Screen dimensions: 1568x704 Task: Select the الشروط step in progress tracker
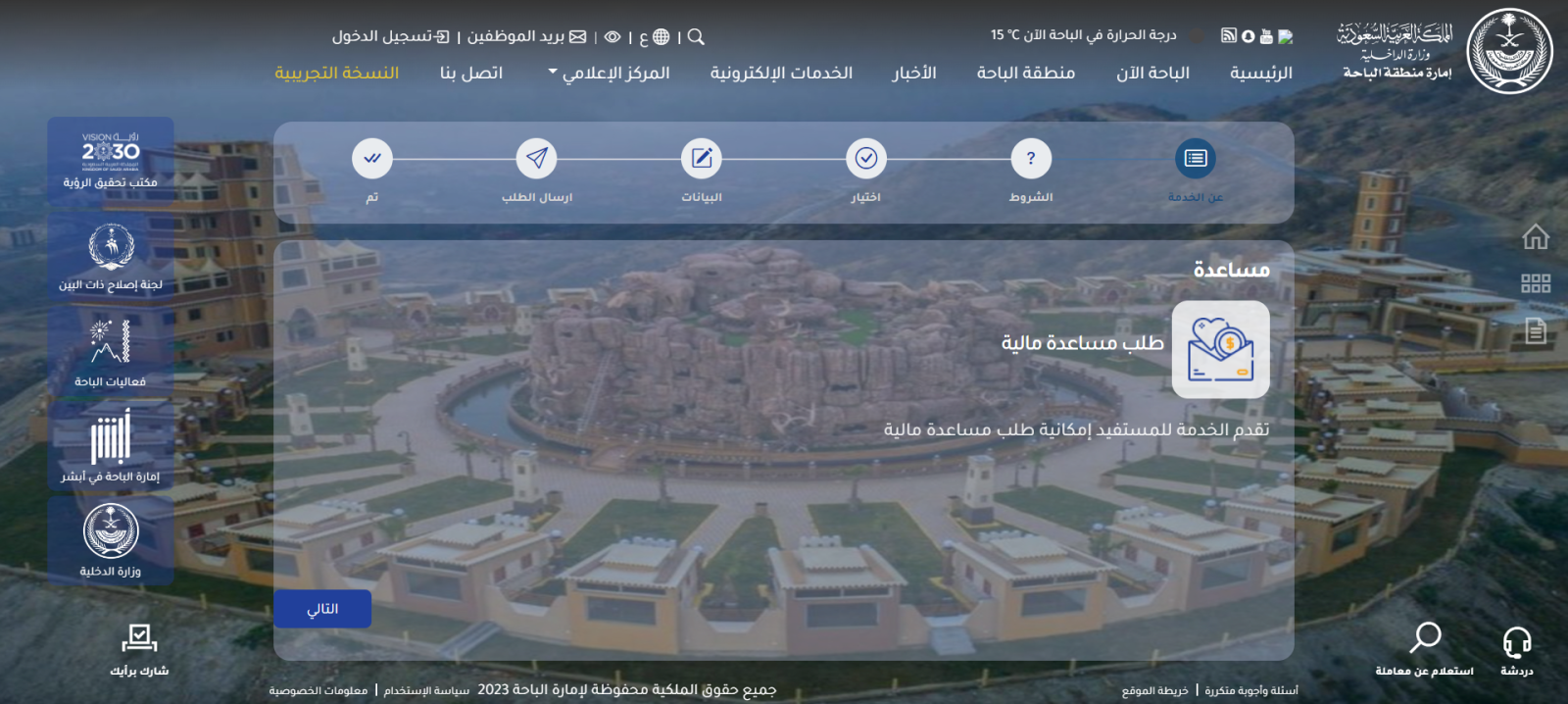pos(1030,159)
